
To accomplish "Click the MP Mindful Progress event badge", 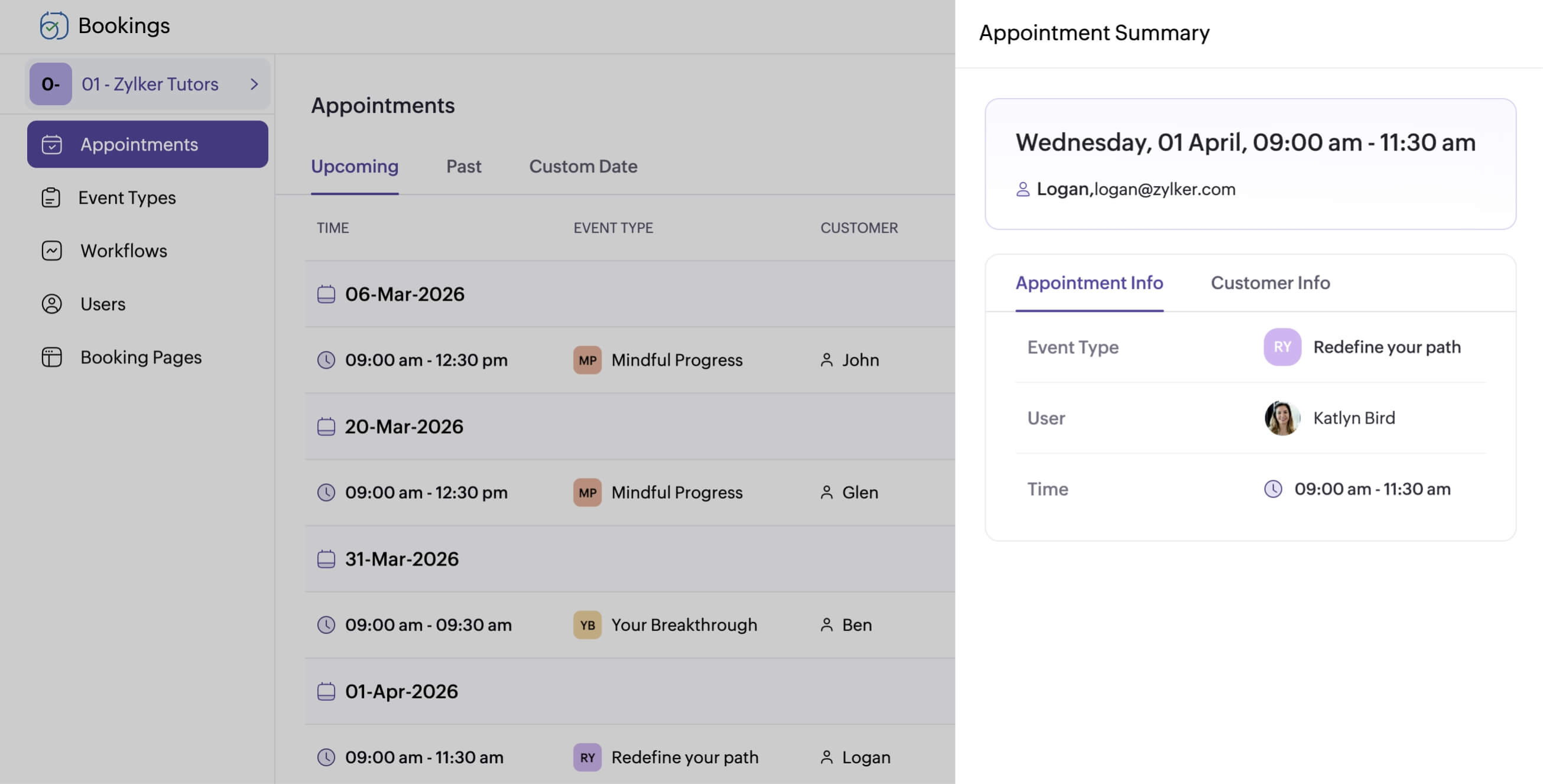I will (586, 360).
